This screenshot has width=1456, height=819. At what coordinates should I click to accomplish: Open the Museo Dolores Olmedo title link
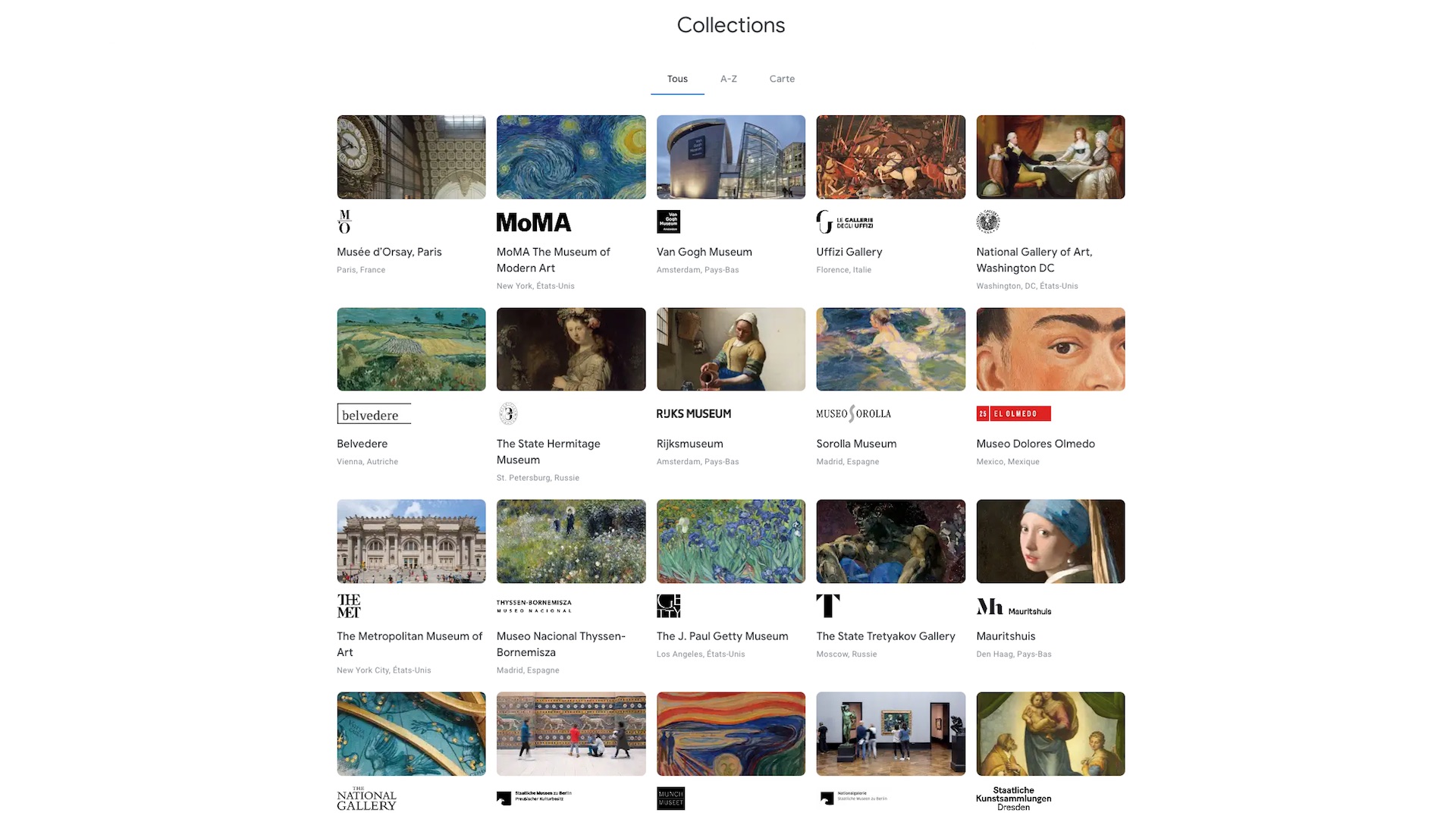pyautogui.click(x=1035, y=444)
